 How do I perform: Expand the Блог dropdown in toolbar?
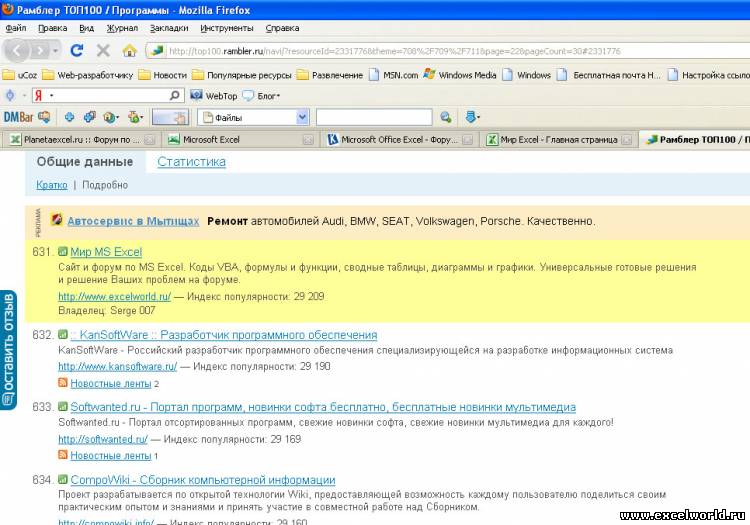tap(261, 96)
